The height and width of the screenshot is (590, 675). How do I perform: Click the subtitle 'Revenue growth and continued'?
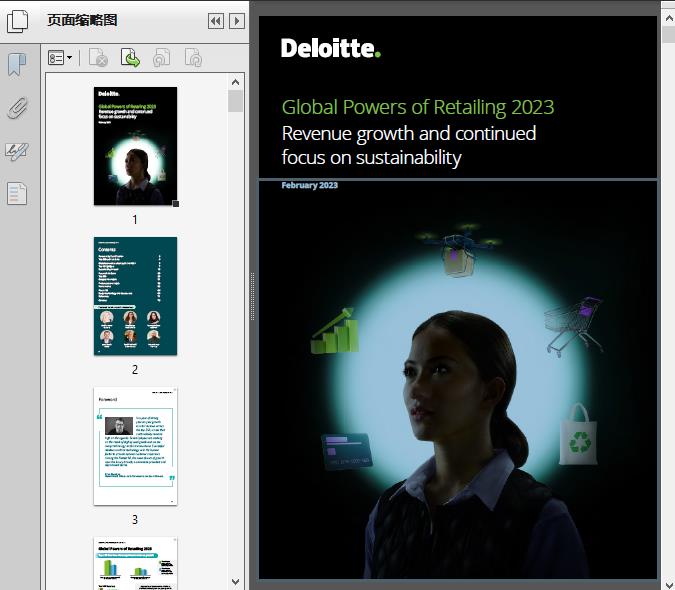pos(409,134)
